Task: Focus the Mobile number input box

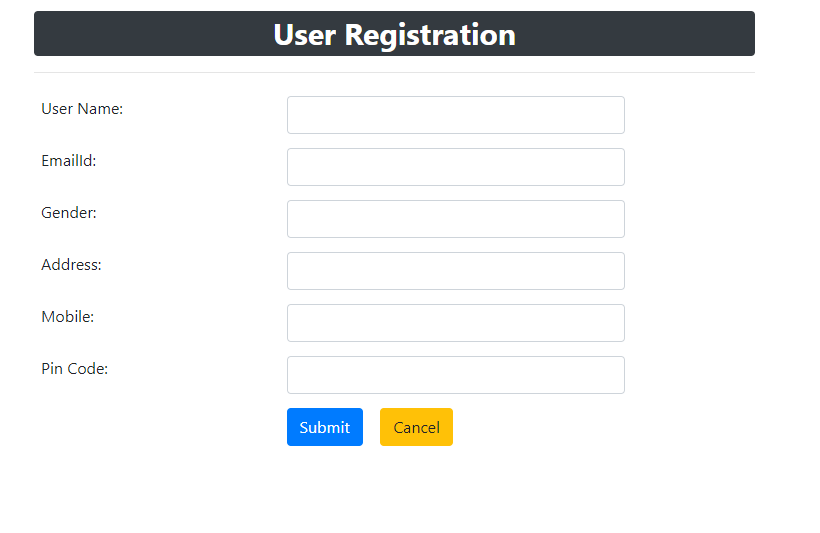Action: coord(455,323)
